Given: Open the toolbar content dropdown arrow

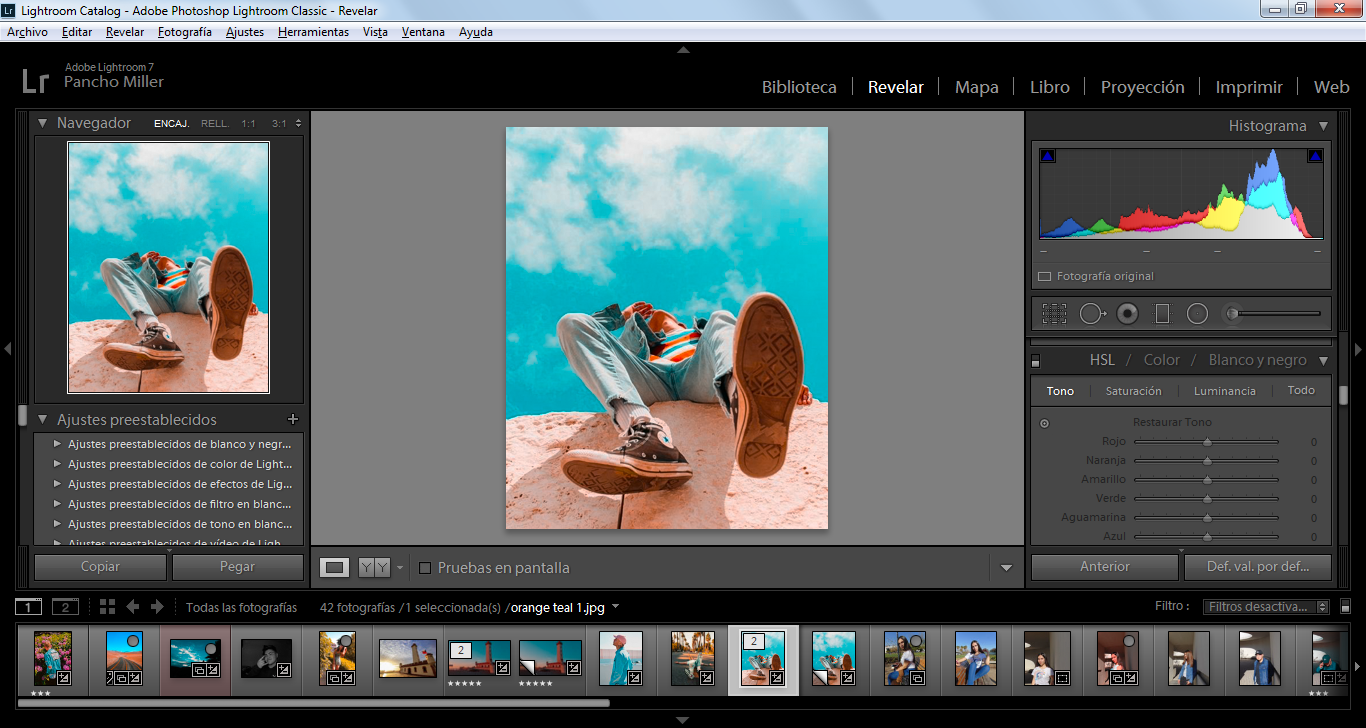Looking at the screenshot, I should [1006, 568].
